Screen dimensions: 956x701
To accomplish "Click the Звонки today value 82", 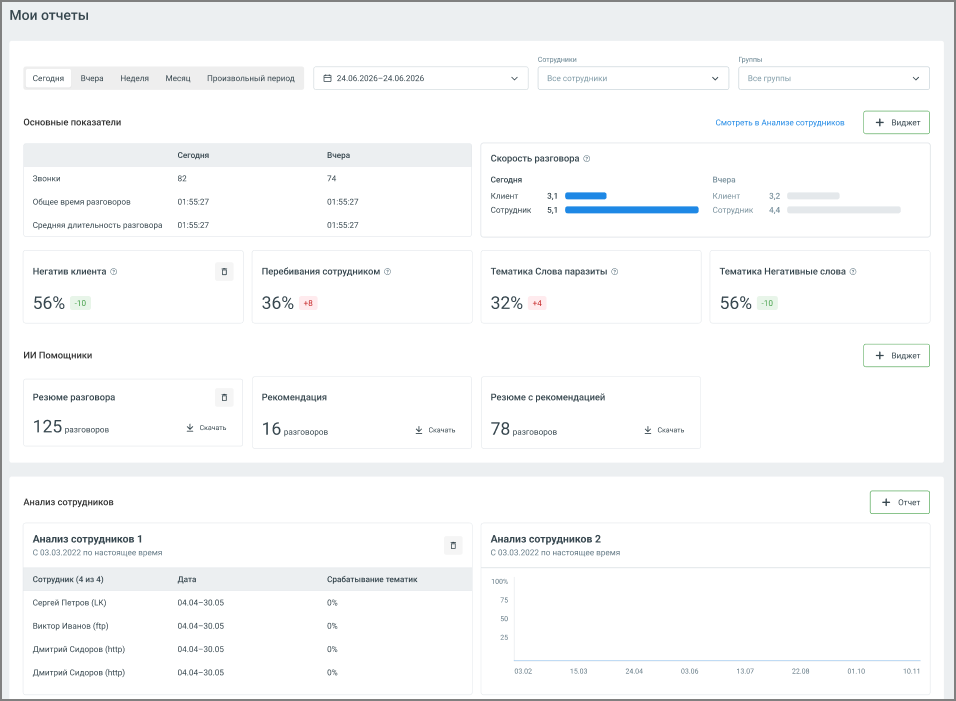I will point(182,179).
